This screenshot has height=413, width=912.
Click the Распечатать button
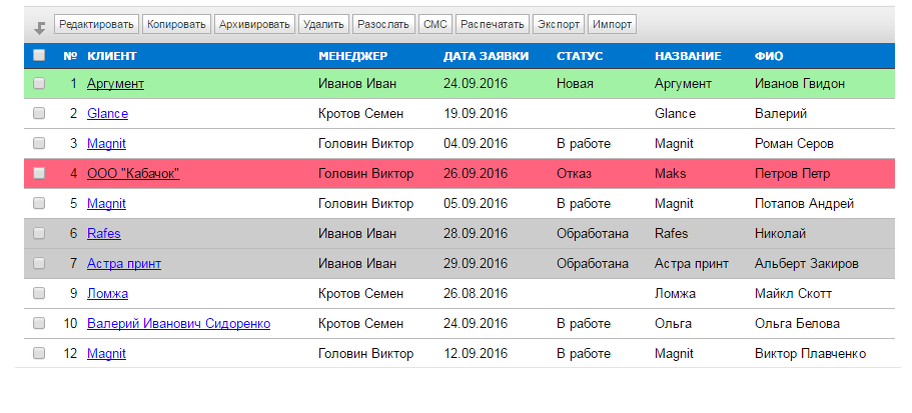click(x=493, y=24)
